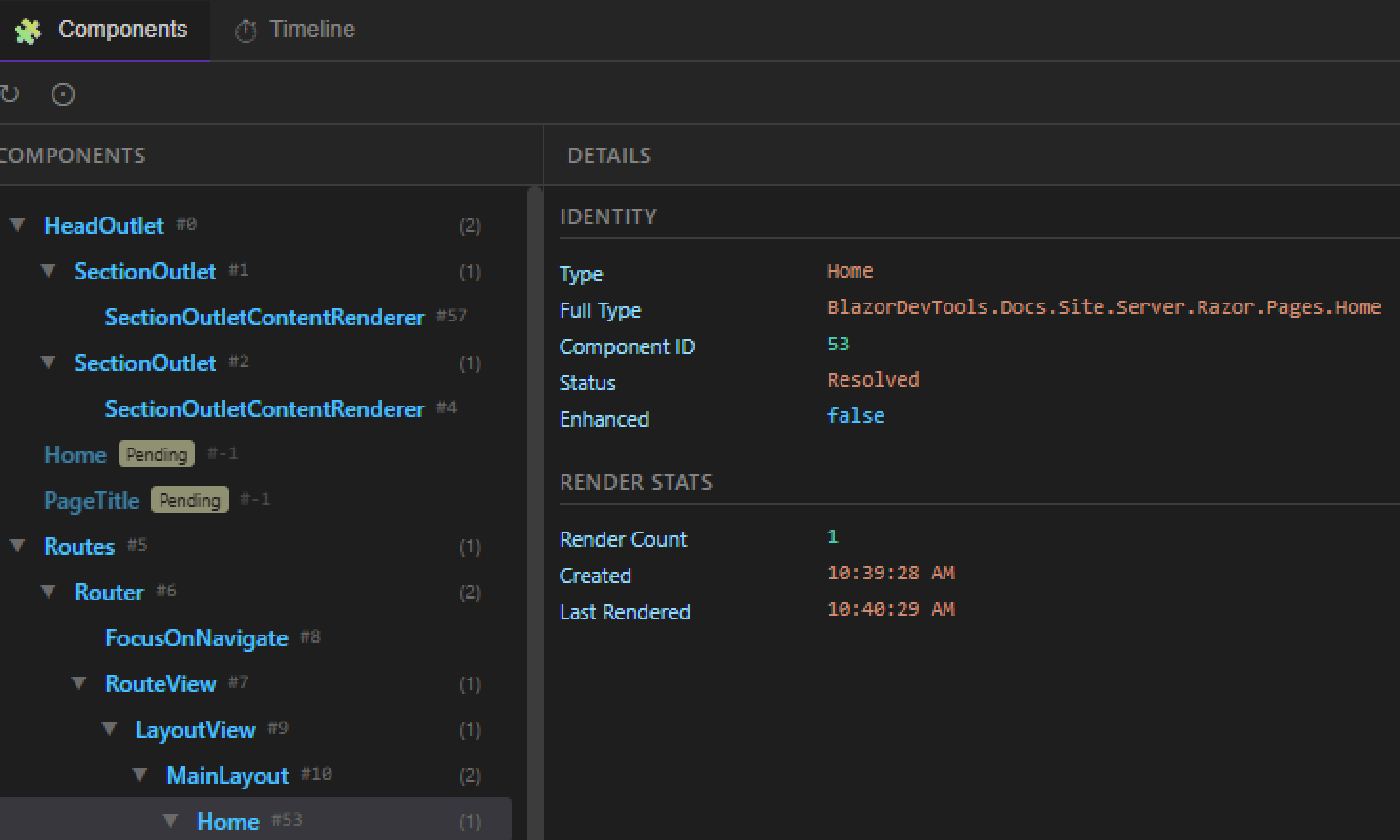The image size is (1400, 840).
Task: Collapse the Routes node
Action: click(x=17, y=546)
